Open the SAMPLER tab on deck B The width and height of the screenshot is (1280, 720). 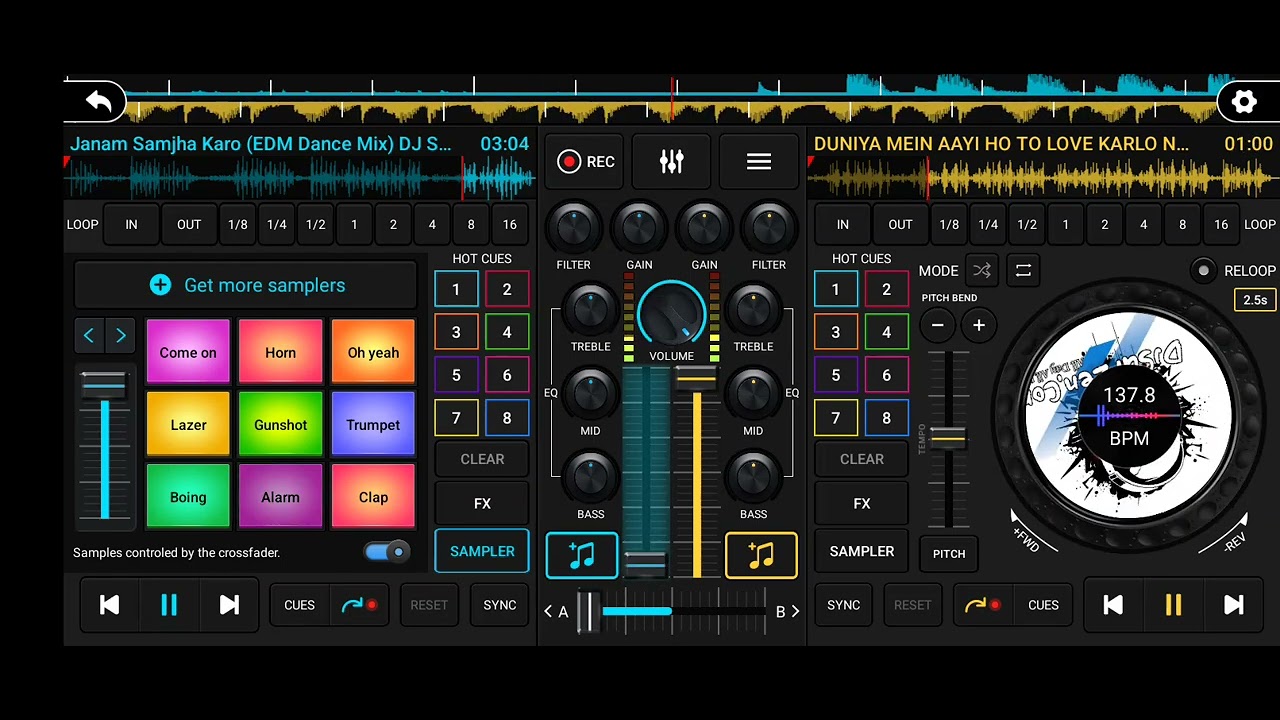pyautogui.click(x=862, y=551)
